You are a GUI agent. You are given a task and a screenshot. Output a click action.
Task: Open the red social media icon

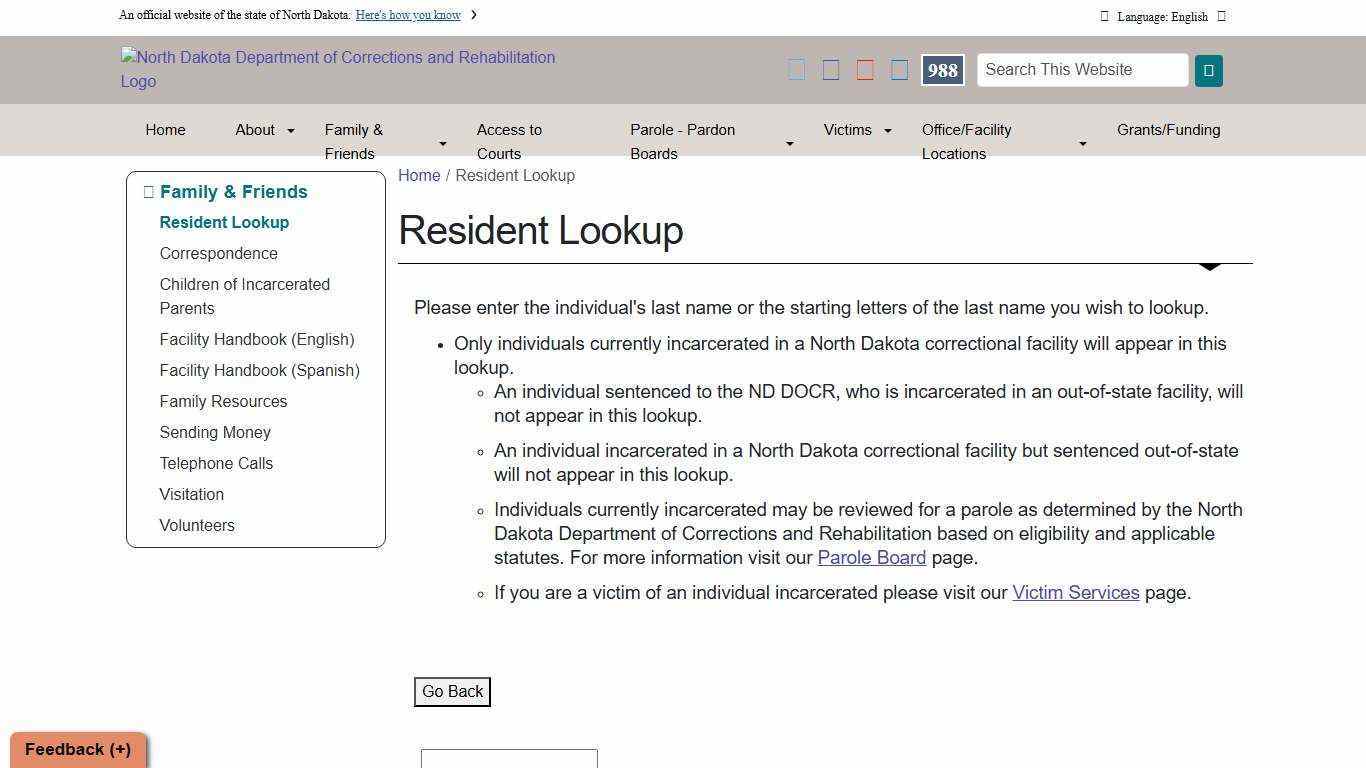865,69
